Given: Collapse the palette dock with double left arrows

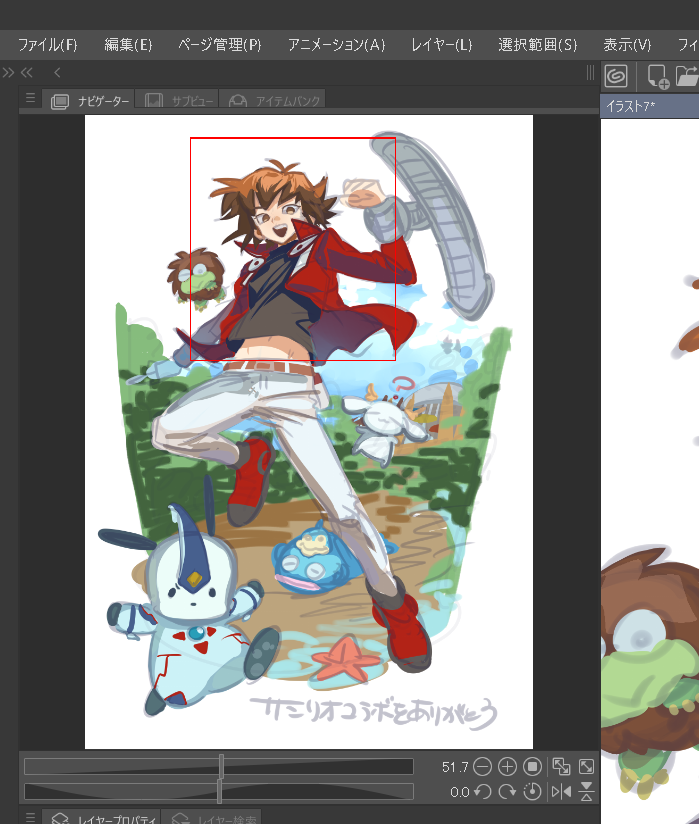Looking at the screenshot, I should click(x=27, y=73).
